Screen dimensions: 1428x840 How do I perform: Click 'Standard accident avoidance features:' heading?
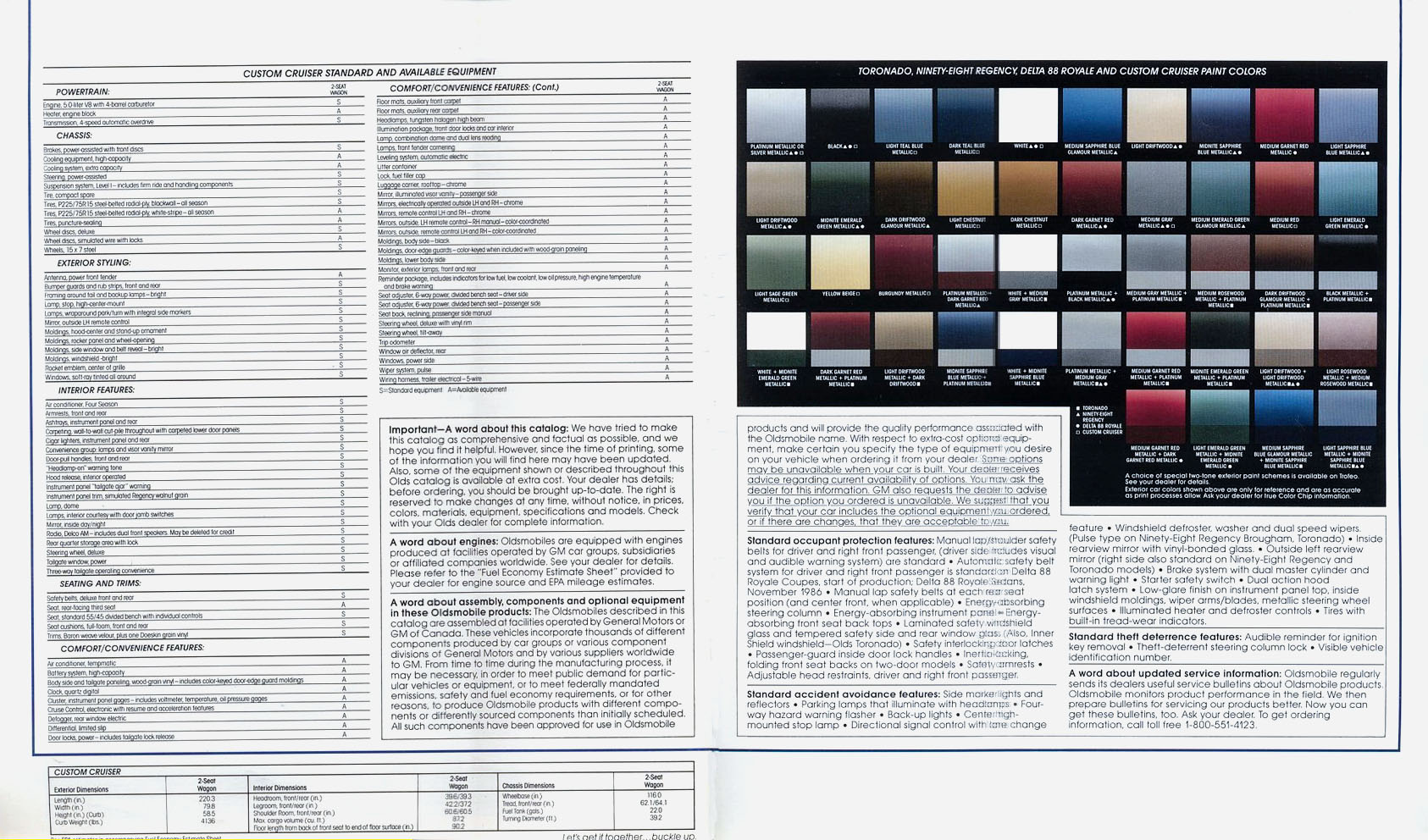[x=844, y=694]
